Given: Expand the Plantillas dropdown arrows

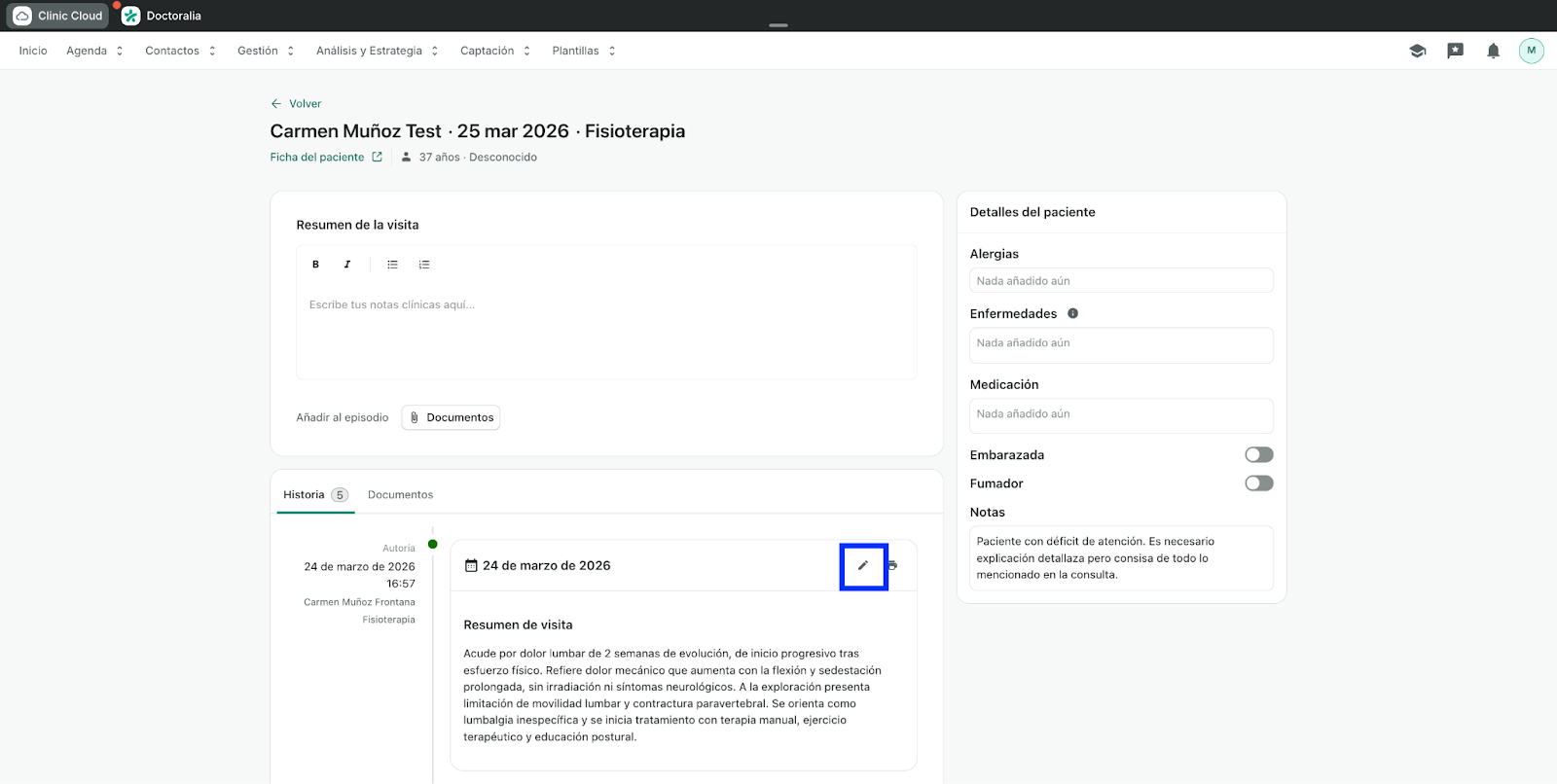Looking at the screenshot, I should pos(612,51).
